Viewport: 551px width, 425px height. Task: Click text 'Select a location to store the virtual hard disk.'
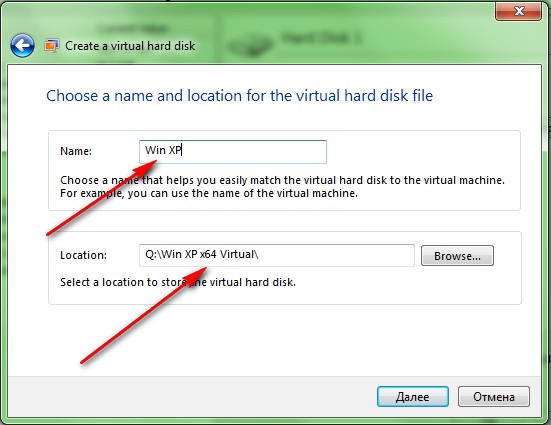[178, 282]
